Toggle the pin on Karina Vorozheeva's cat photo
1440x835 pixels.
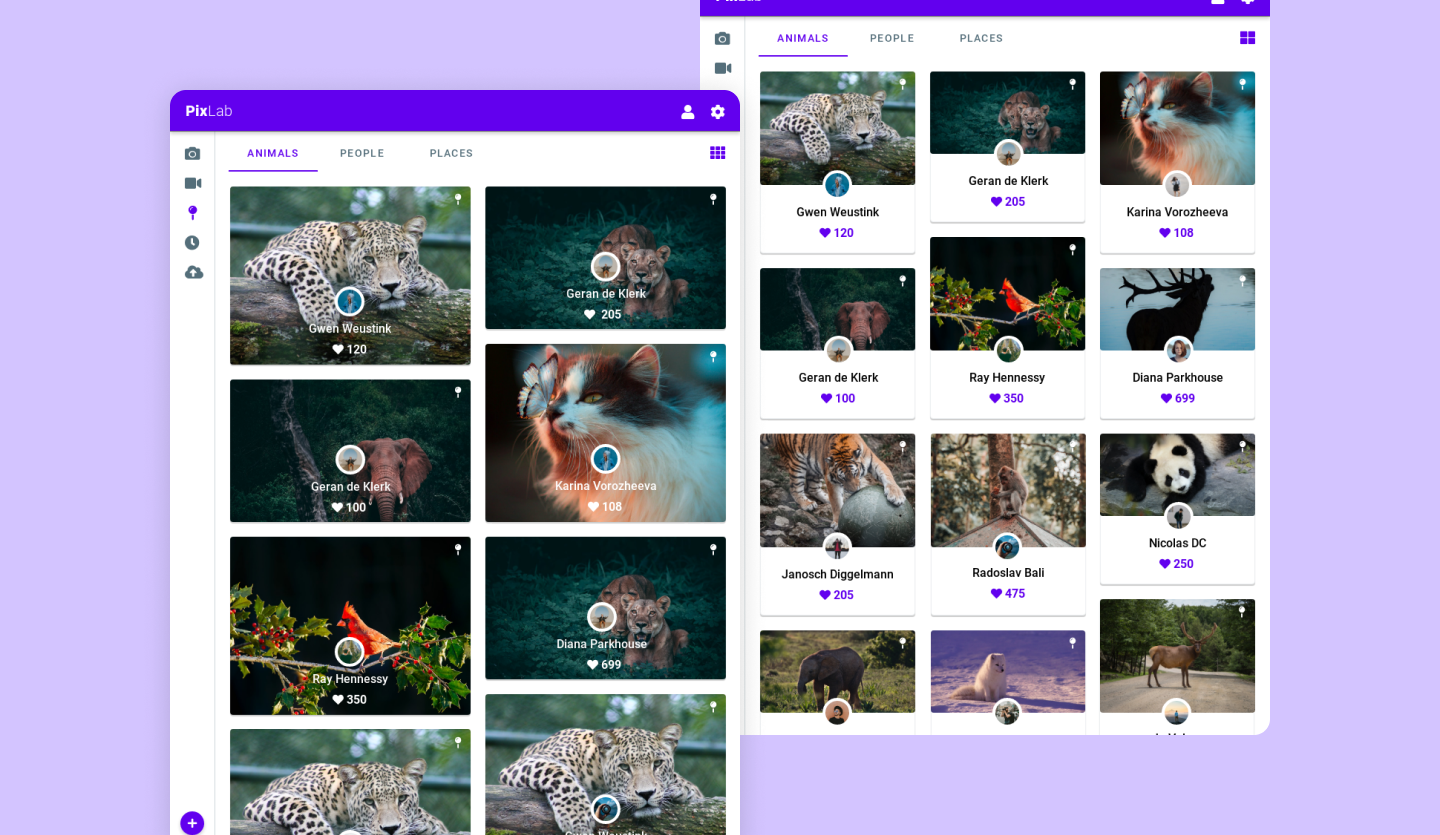point(712,356)
